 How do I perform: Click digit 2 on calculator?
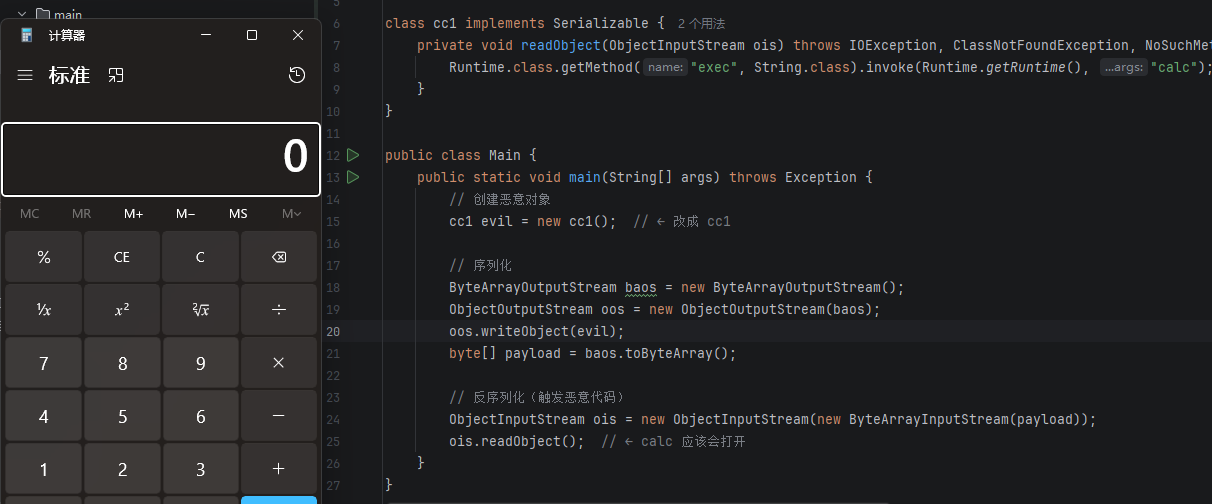click(x=122, y=469)
